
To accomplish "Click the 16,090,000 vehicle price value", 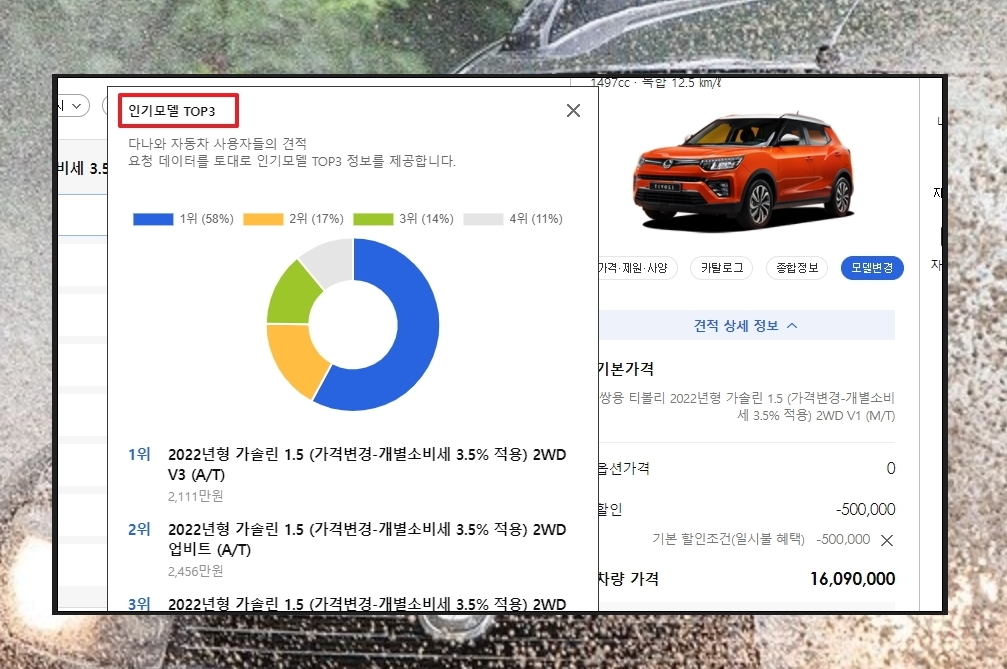I will click(x=852, y=578).
